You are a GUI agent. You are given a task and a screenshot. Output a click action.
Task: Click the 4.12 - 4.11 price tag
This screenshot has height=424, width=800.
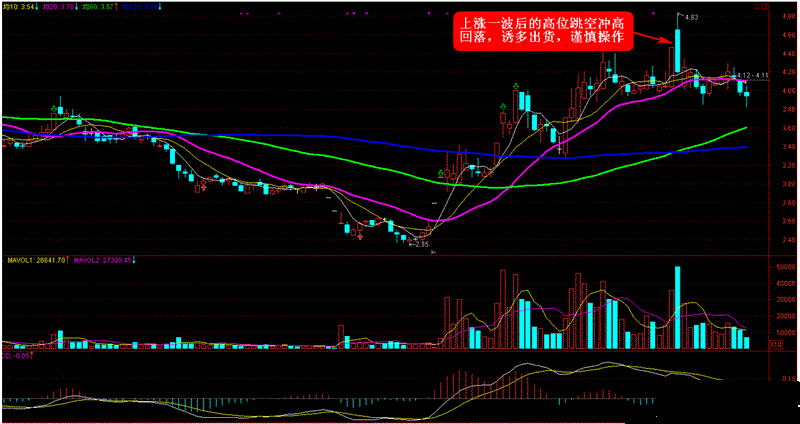point(751,75)
